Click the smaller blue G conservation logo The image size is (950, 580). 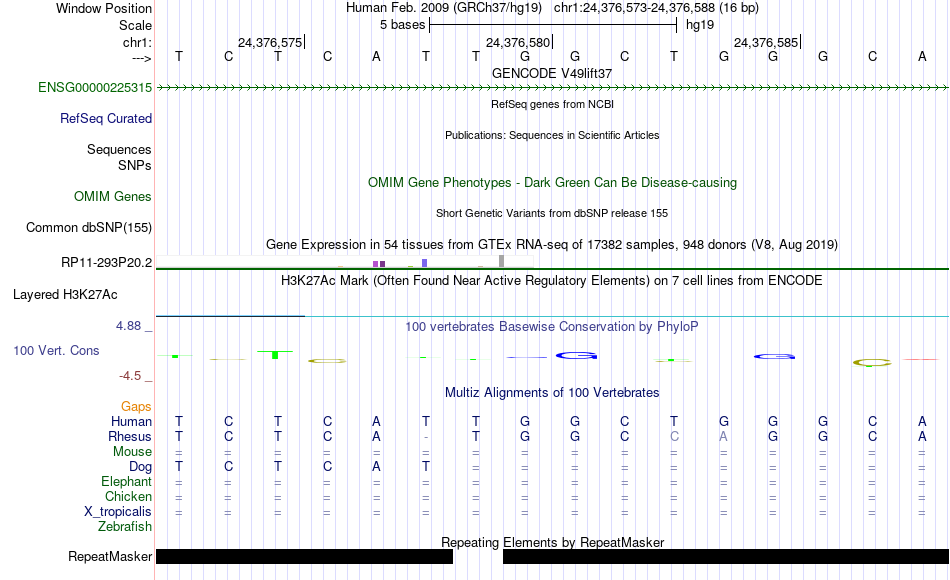pyautogui.click(x=774, y=356)
